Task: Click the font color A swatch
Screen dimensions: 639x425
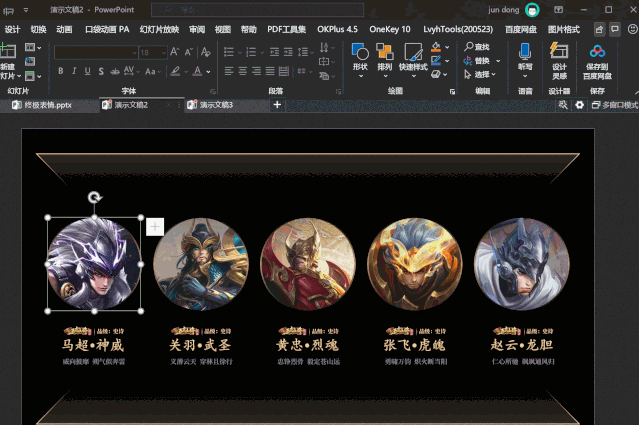Action: pyautogui.click(x=198, y=71)
